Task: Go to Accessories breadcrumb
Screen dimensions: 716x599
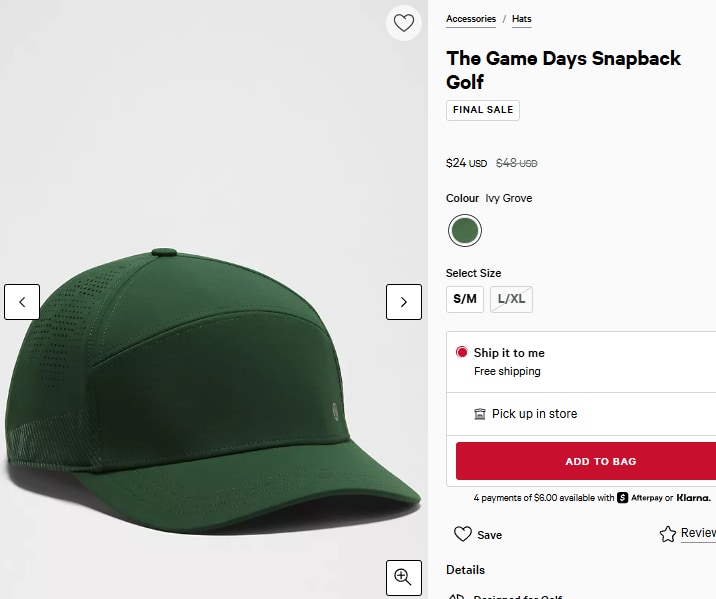Action: 471,19
